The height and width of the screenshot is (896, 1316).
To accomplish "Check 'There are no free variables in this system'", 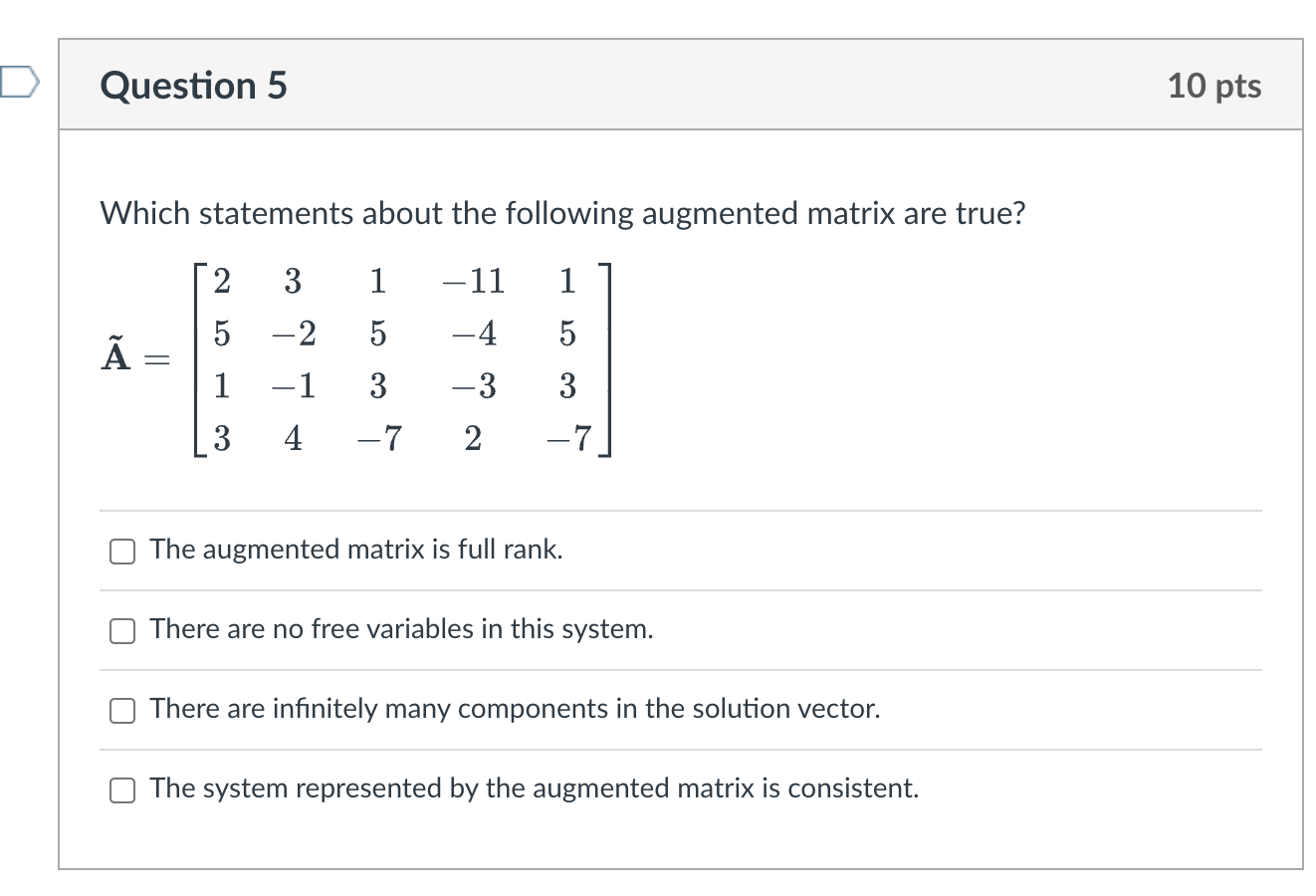I will tap(121, 629).
